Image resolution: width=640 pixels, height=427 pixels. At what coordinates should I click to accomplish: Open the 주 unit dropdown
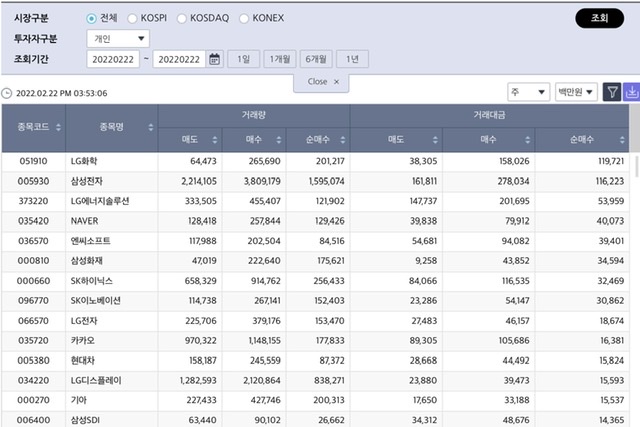coord(528,92)
